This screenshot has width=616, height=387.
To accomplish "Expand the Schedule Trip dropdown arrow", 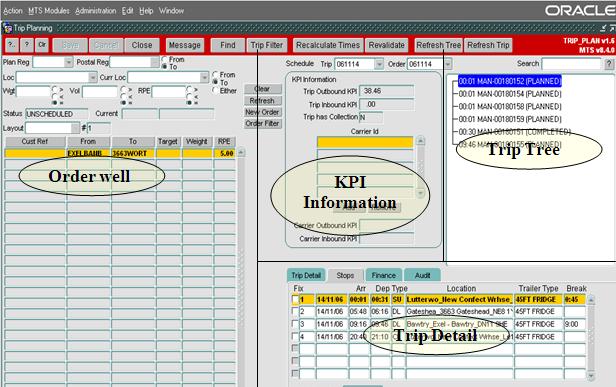I will coord(379,64).
